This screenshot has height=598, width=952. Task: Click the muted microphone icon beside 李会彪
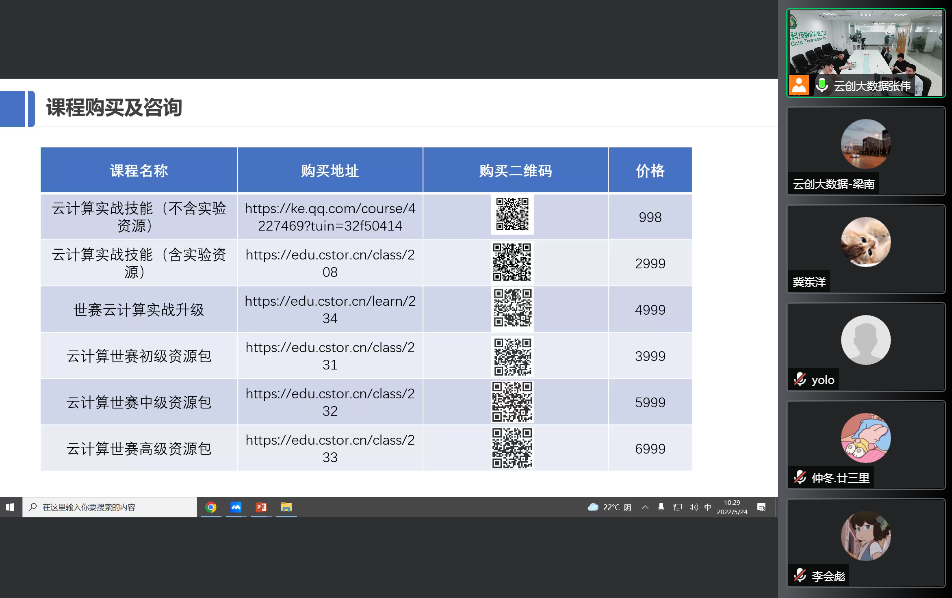(800, 576)
